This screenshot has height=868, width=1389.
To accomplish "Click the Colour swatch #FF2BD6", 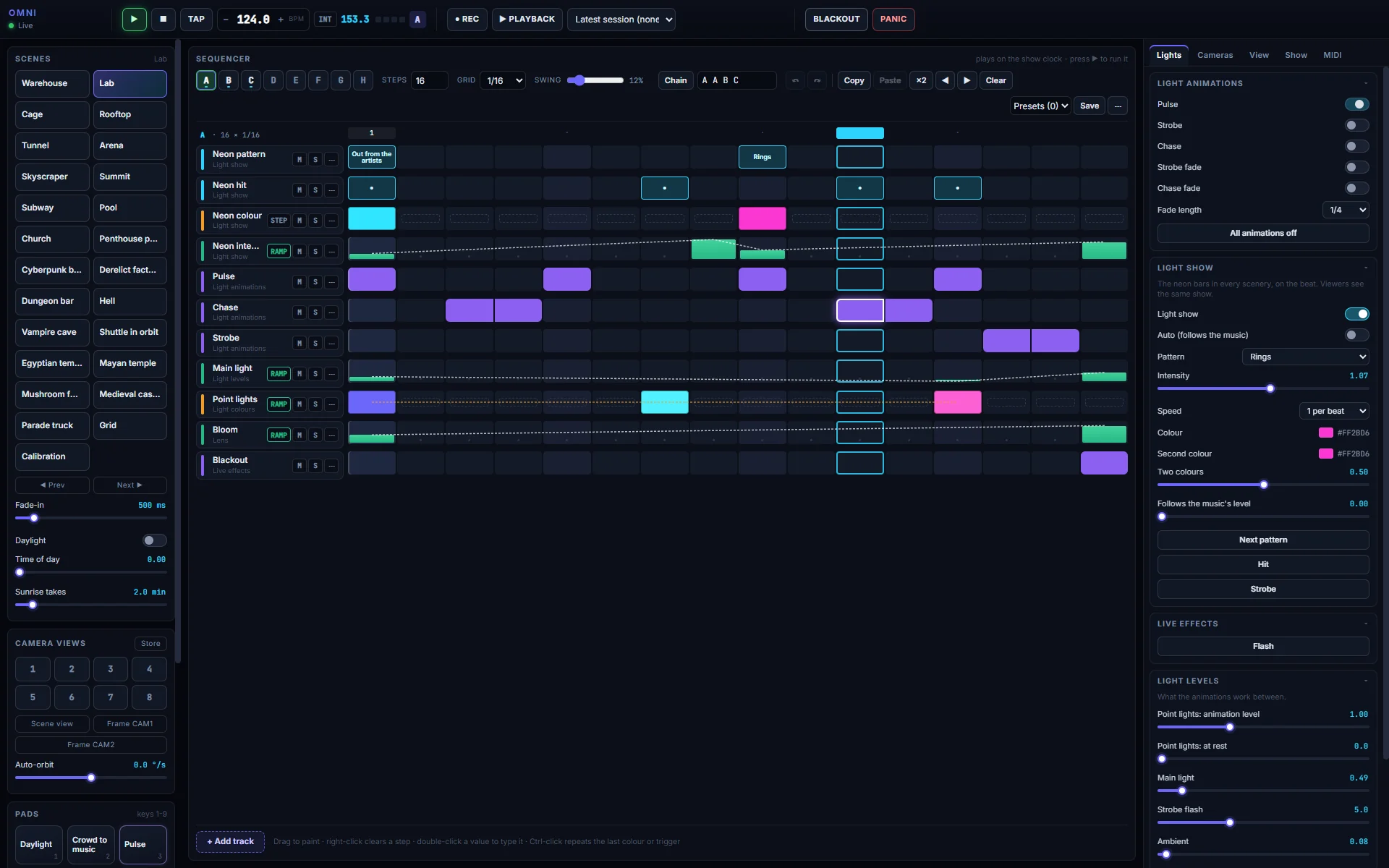I will (1325, 433).
